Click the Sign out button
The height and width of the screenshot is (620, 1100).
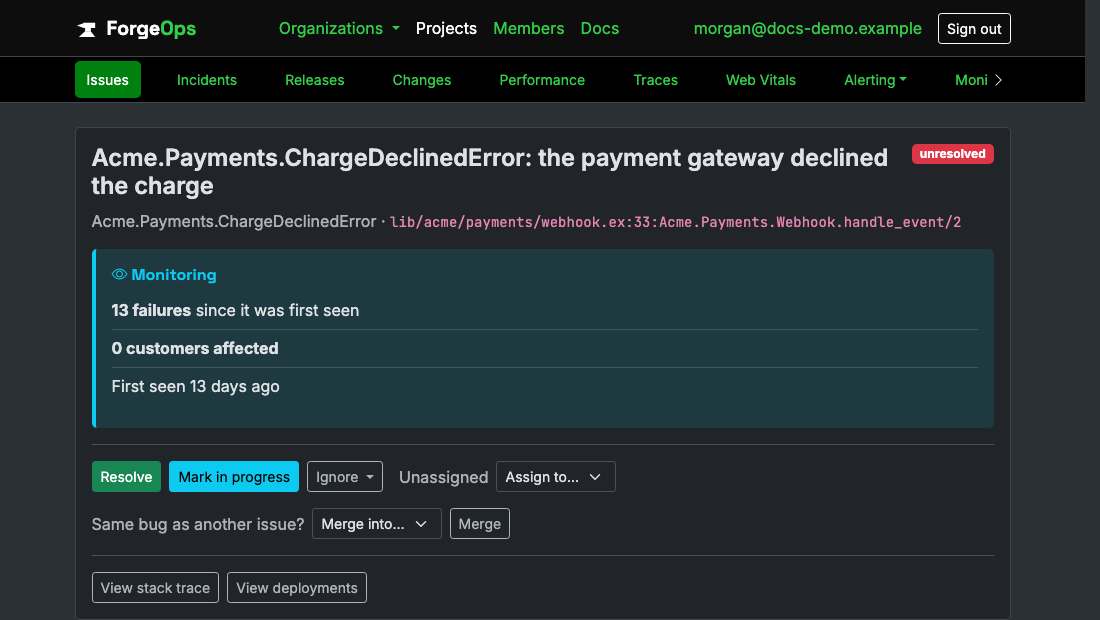974,29
